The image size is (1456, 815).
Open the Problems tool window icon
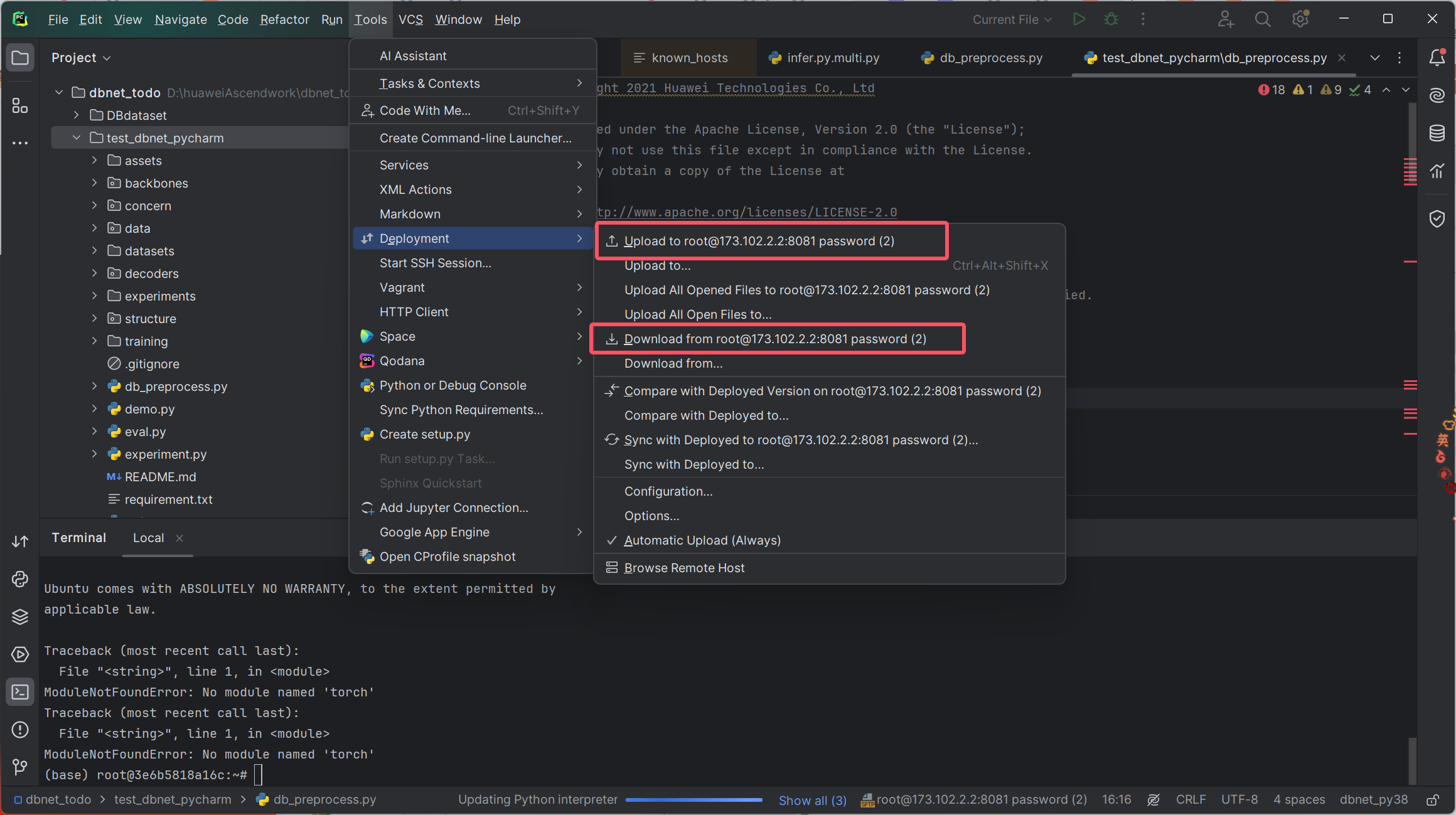[20, 730]
